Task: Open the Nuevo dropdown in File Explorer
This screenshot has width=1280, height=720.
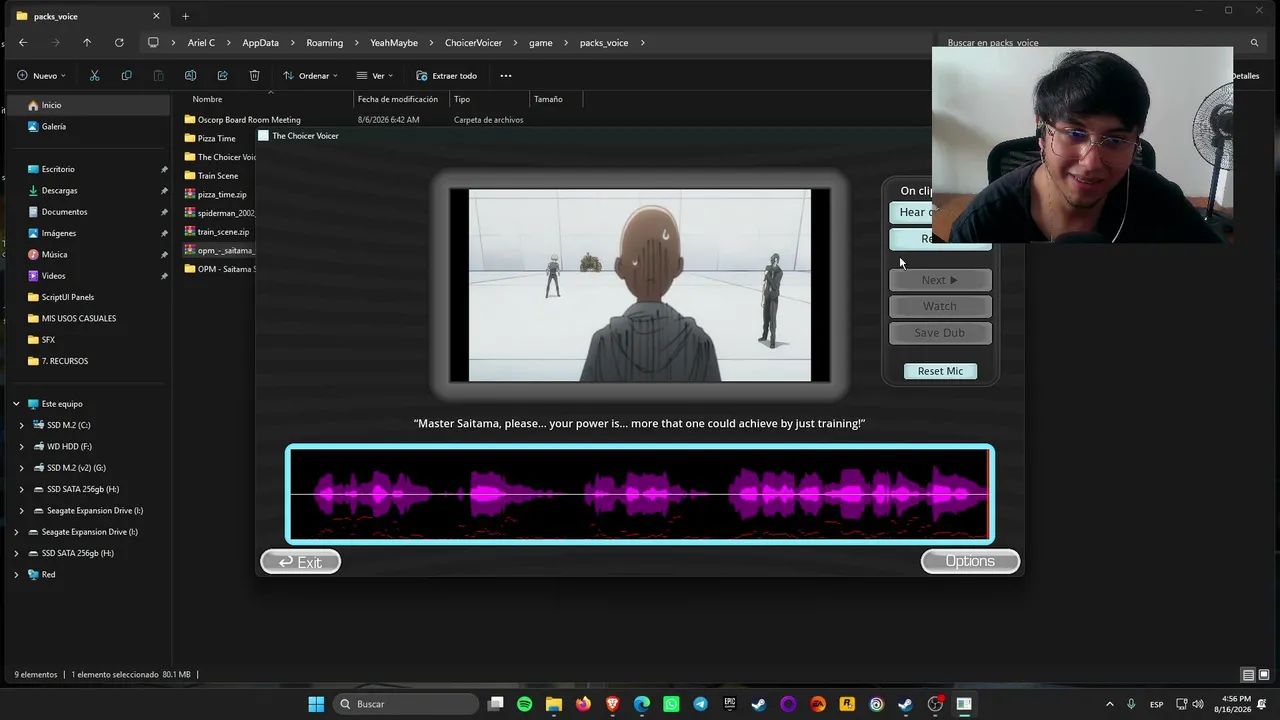Action: point(42,76)
